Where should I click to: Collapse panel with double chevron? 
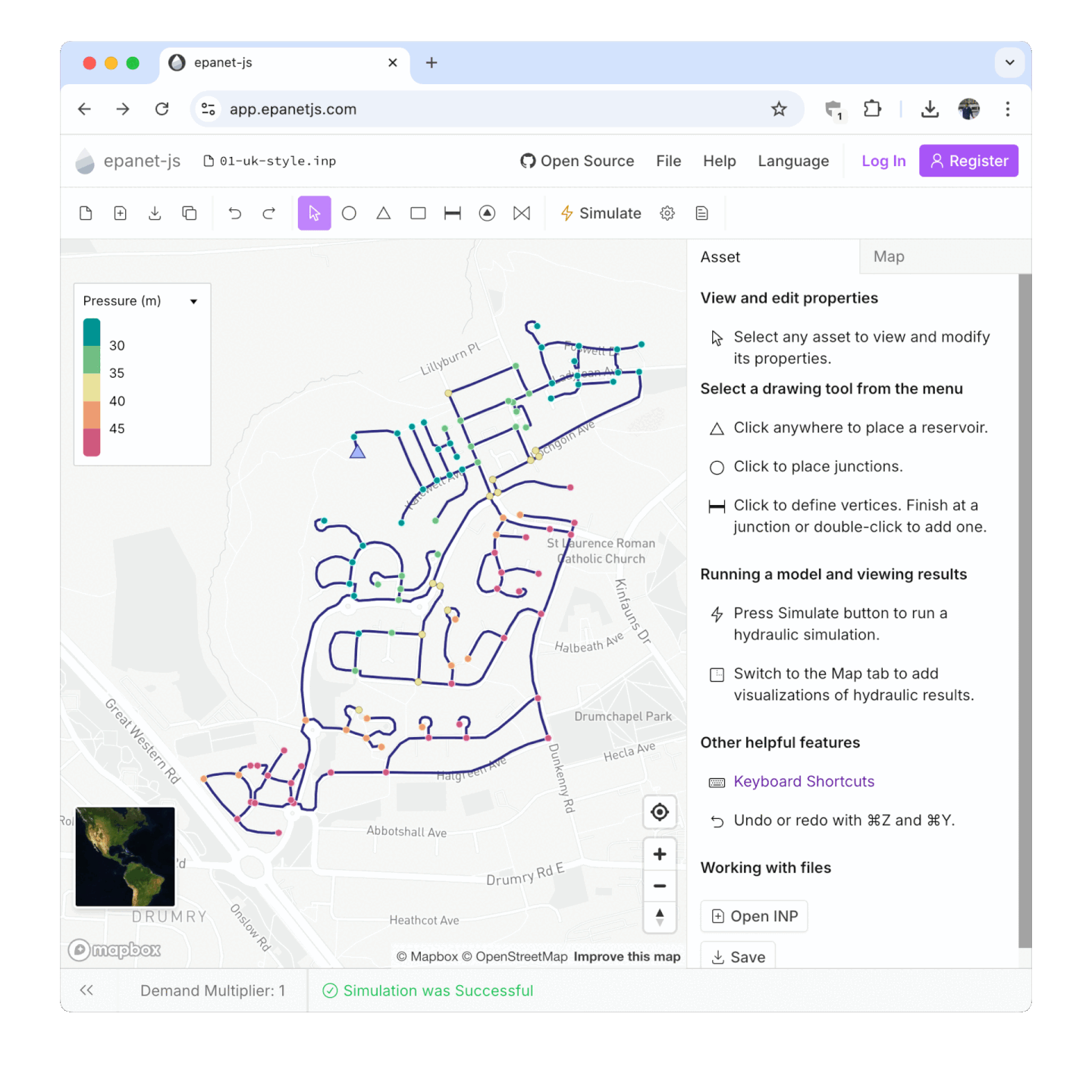click(86, 990)
